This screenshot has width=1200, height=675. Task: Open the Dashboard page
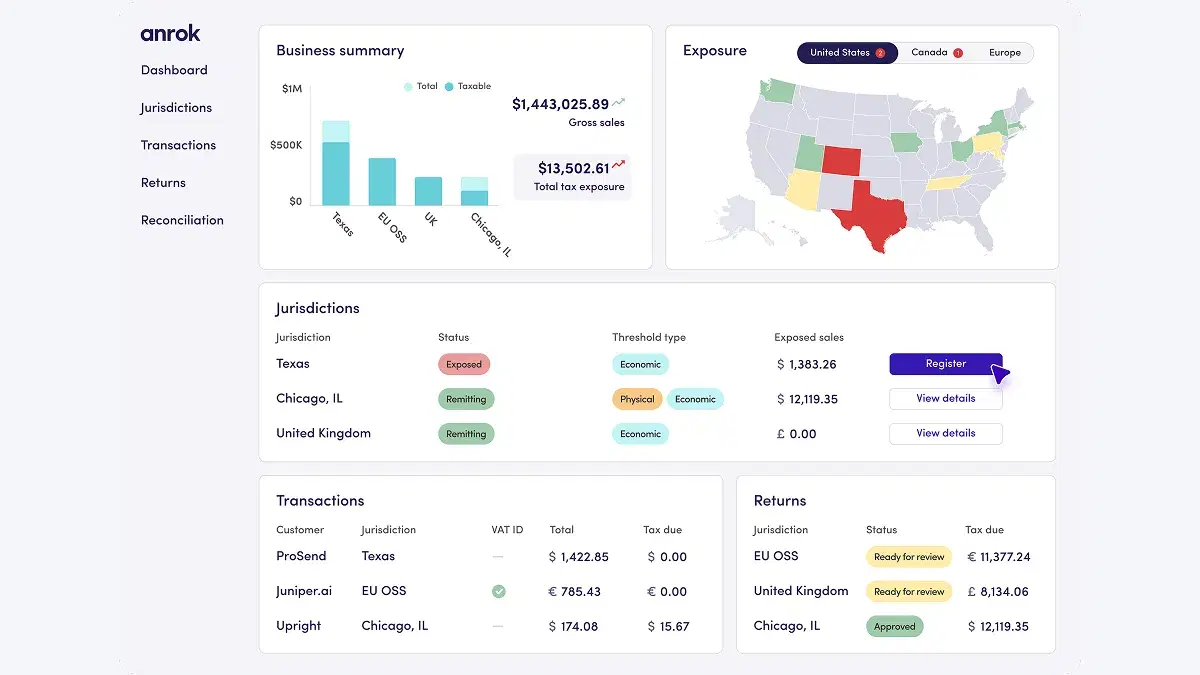pos(174,70)
